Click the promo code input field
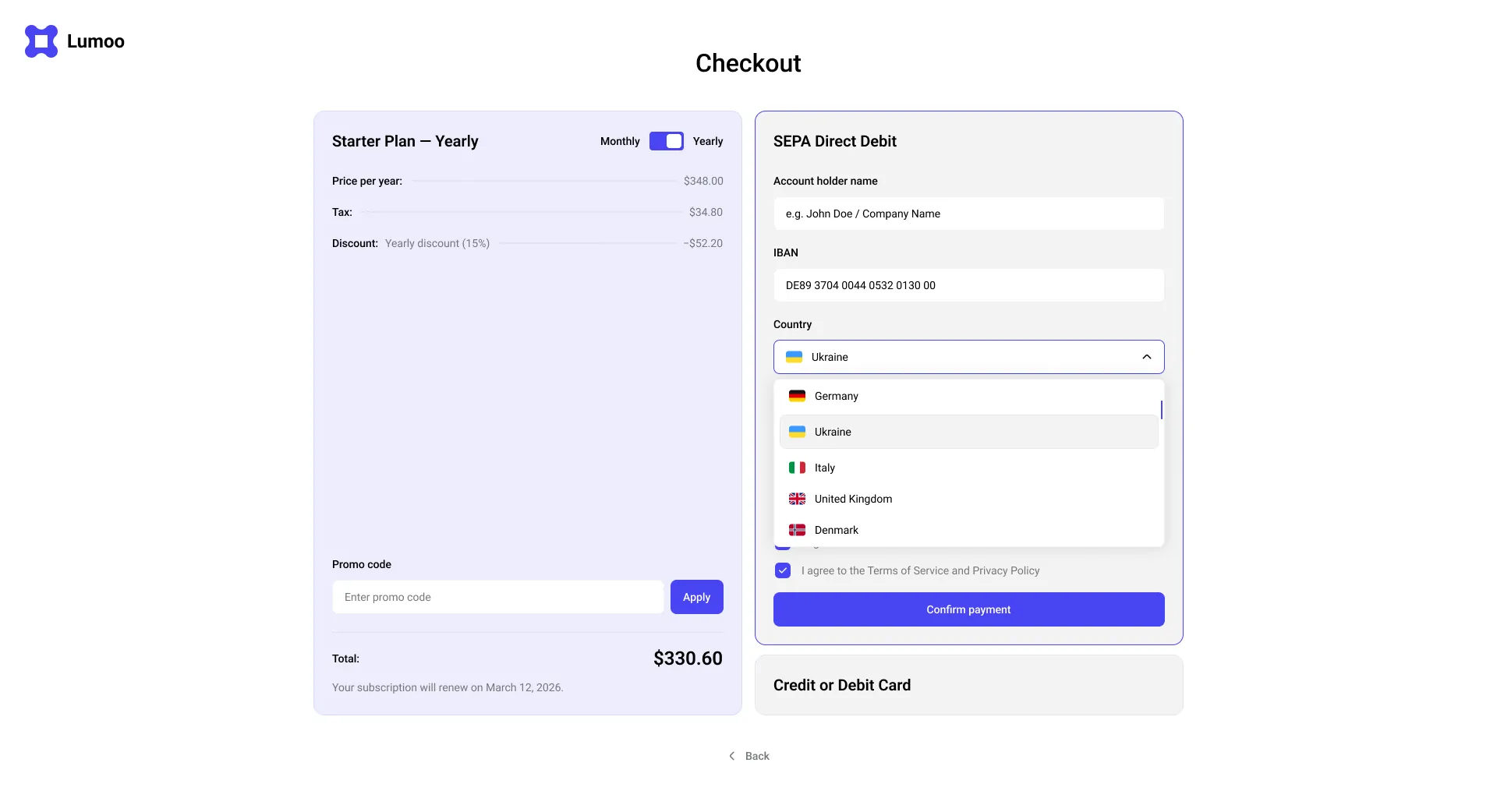The image size is (1497, 812). point(497,597)
